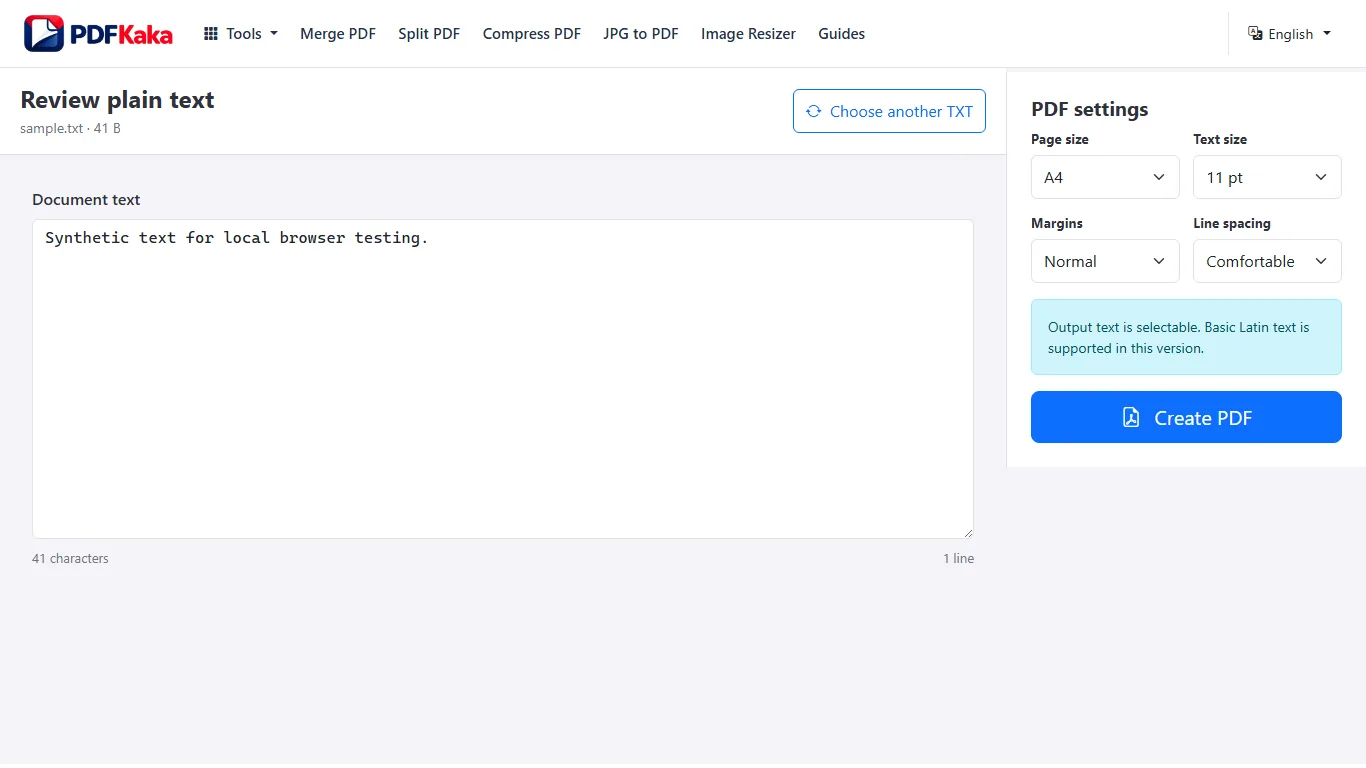Image resolution: width=1366 pixels, height=768 pixels.
Task: Click the Output text is selectable notice
Action: click(1186, 337)
